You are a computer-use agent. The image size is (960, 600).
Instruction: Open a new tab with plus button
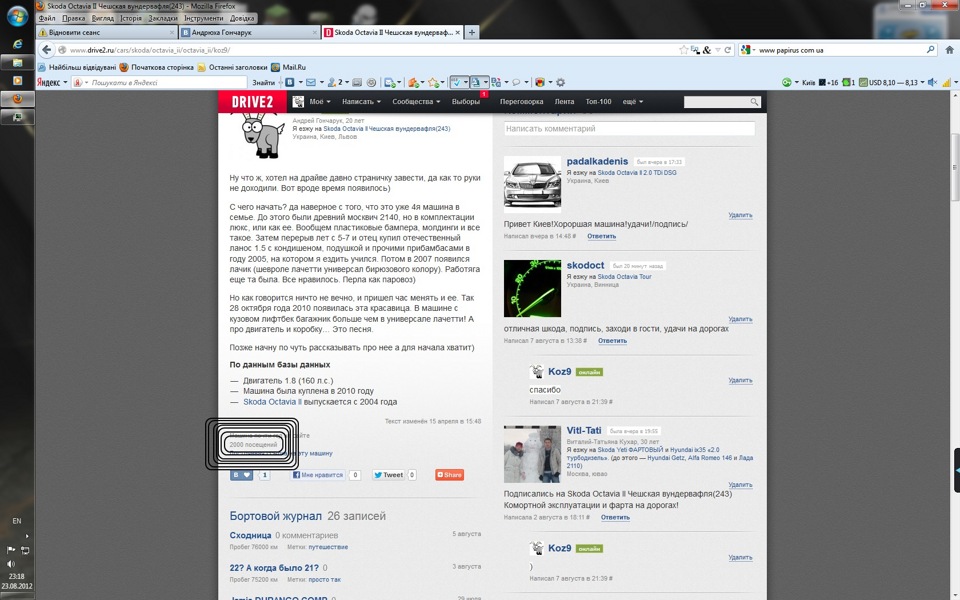click(x=471, y=32)
